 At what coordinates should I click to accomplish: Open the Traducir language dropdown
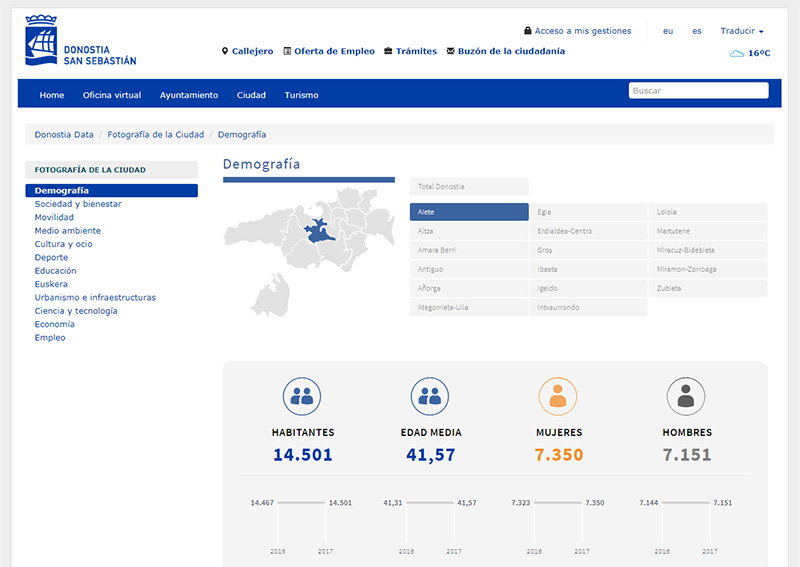[x=742, y=31]
